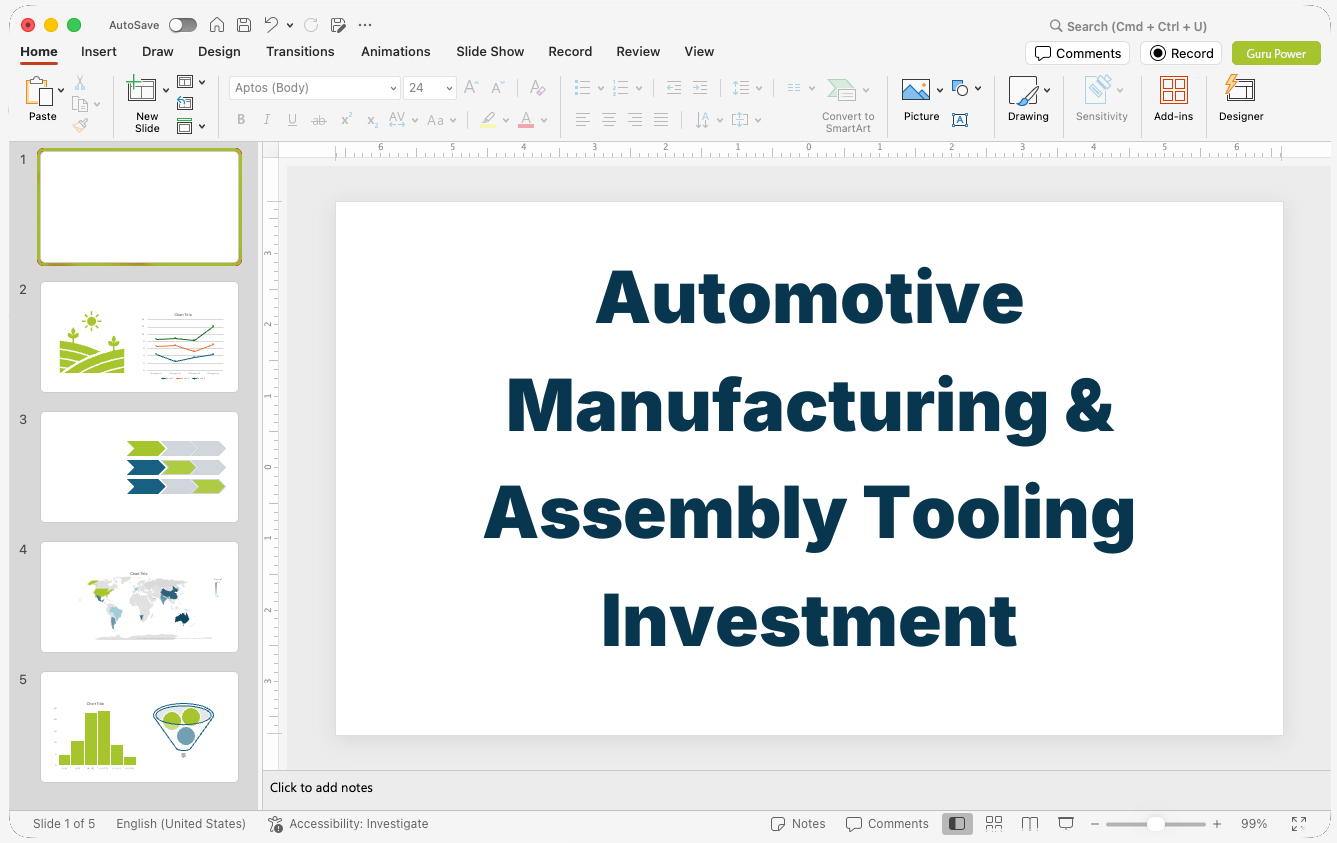Click the Comments button in status bar
Image resolution: width=1337 pixels, height=843 pixels.
(887, 824)
